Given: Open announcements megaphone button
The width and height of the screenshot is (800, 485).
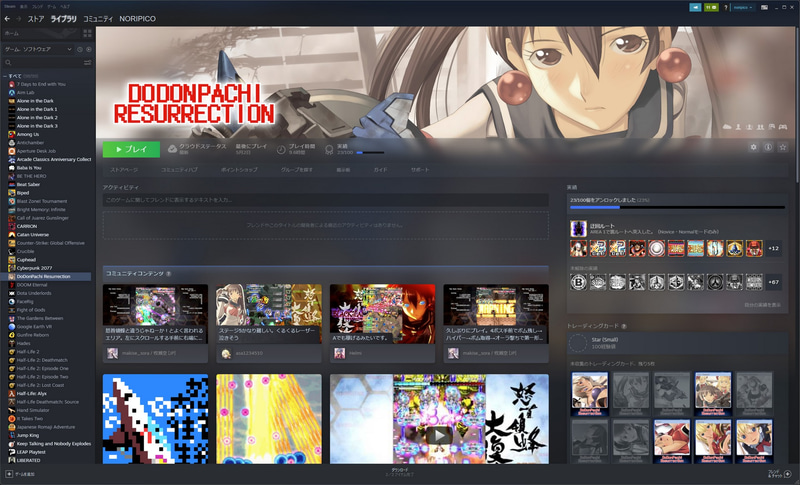Looking at the screenshot, I should click(x=695, y=7).
